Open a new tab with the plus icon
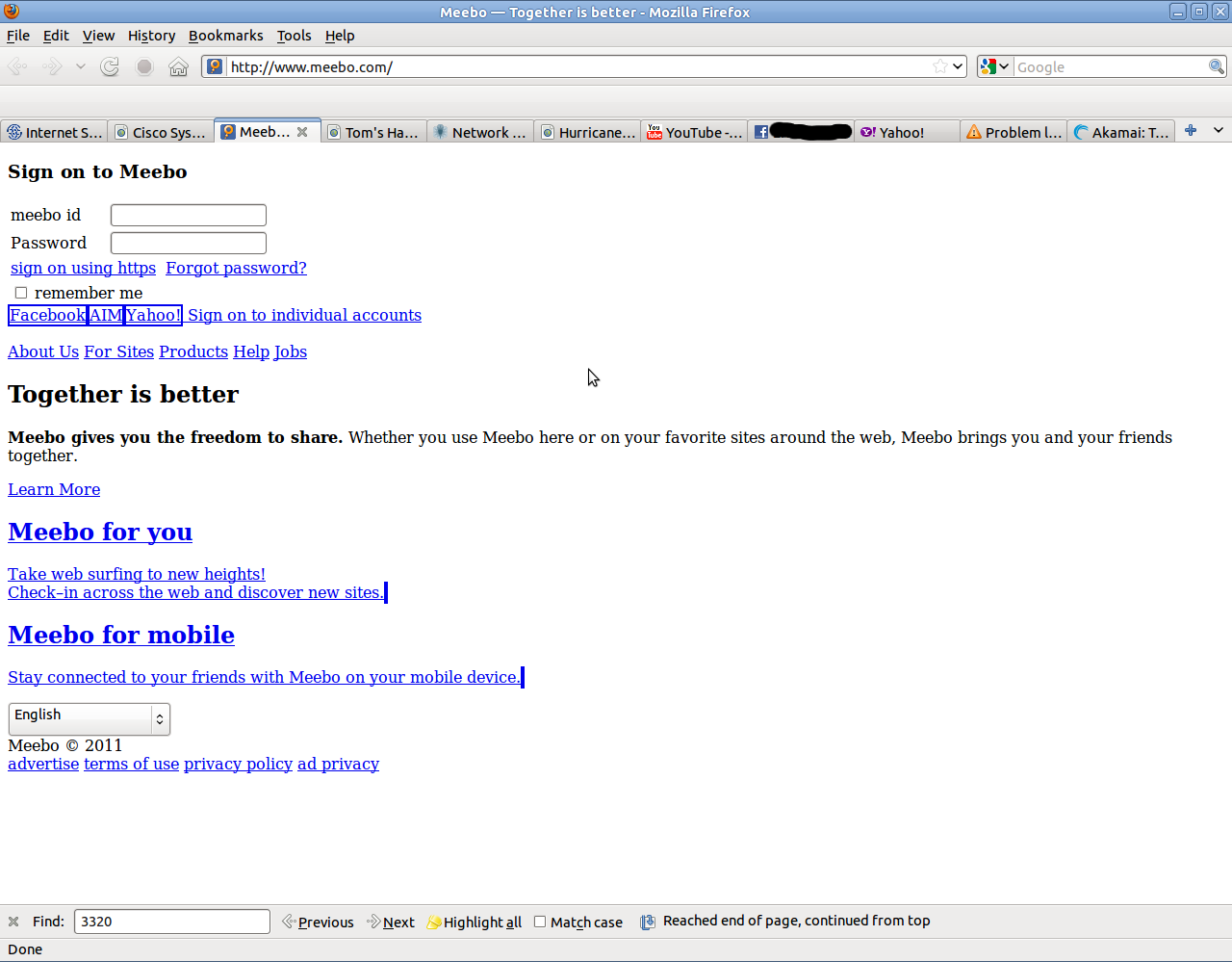Image resolution: width=1232 pixels, height=962 pixels. click(1191, 131)
